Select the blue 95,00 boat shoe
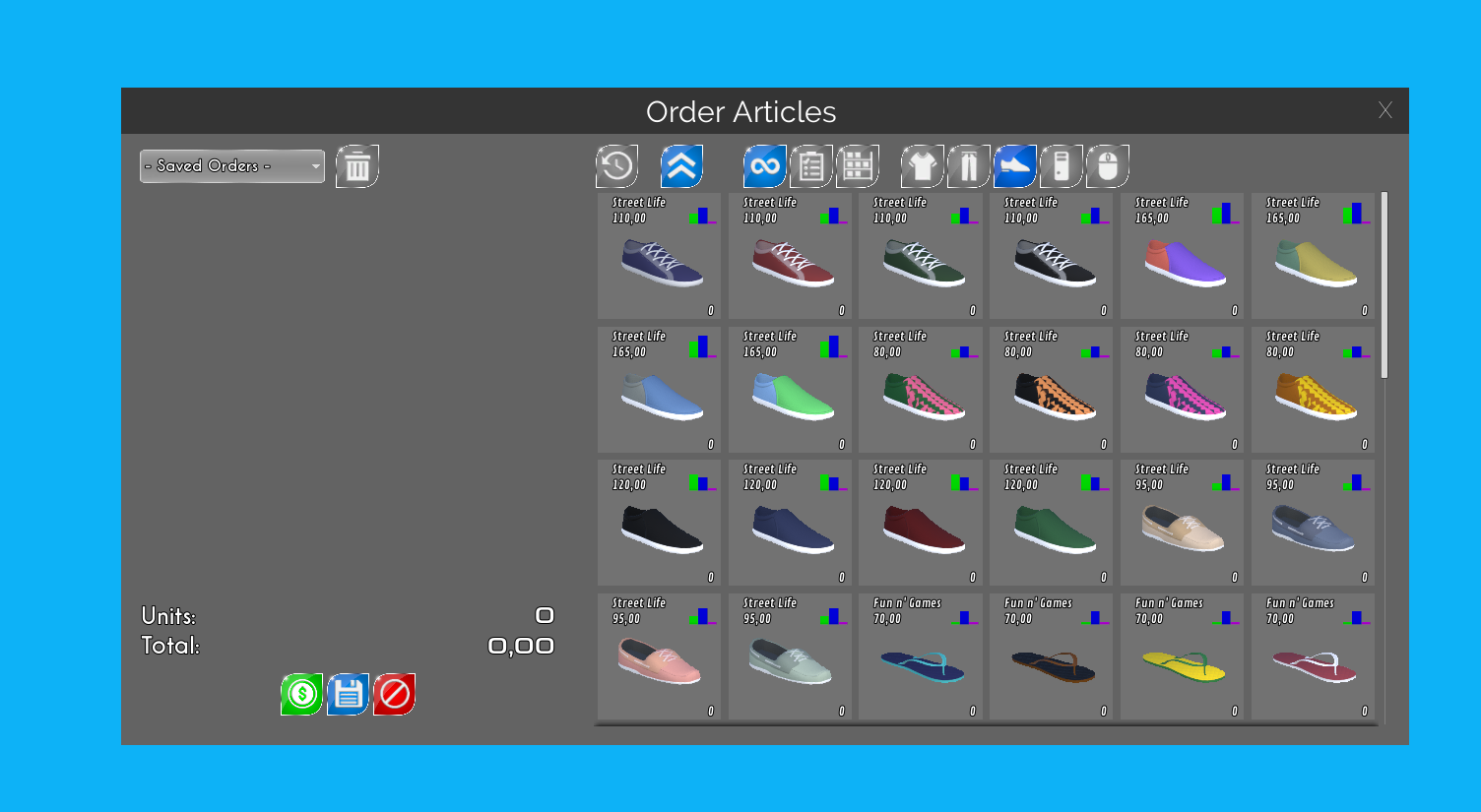The width and height of the screenshot is (1481, 812). pyautogui.click(x=1314, y=523)
